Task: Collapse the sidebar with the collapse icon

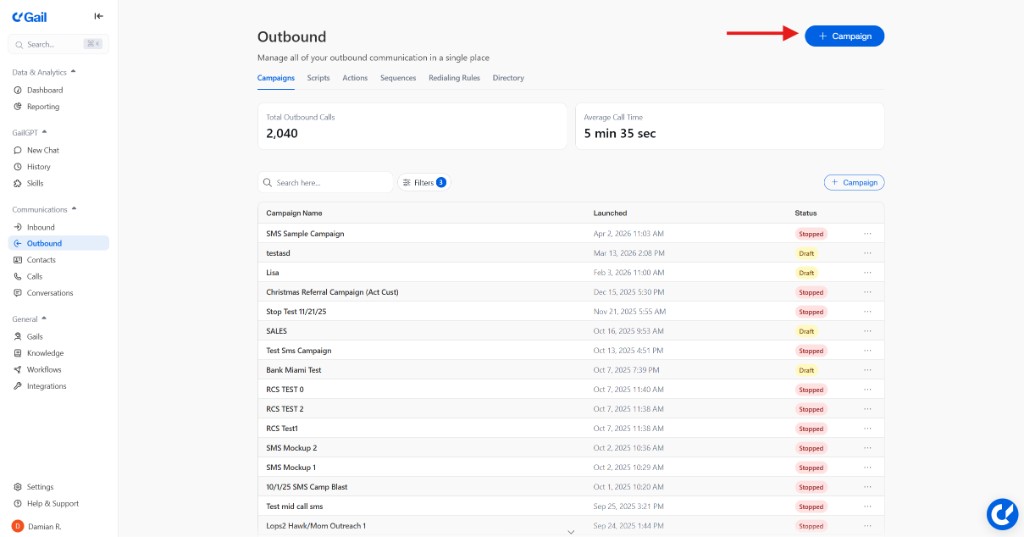Action: coord(98,16)
